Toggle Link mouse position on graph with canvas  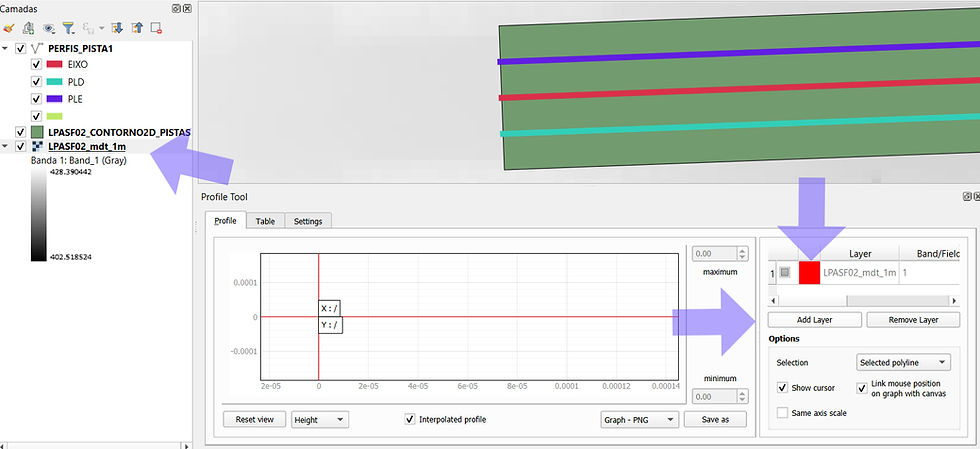click(862, 388)
